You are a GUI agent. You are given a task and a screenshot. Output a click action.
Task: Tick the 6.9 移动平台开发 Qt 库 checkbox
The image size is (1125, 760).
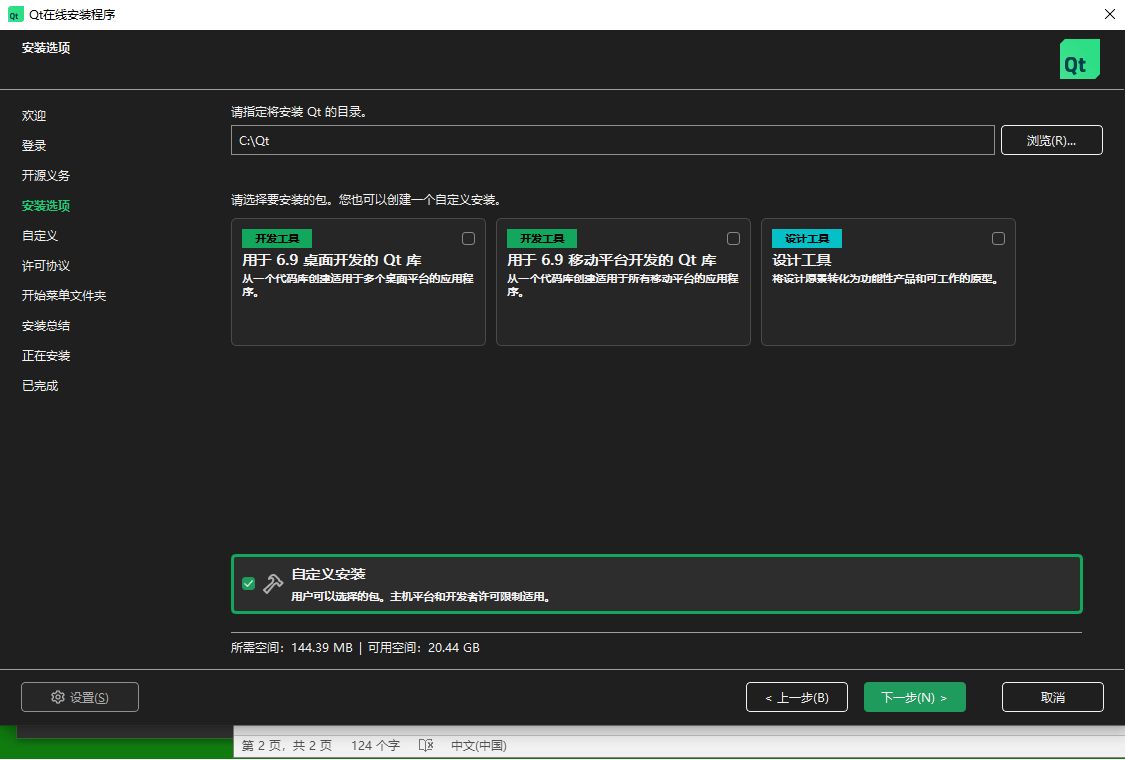(733, 238)
